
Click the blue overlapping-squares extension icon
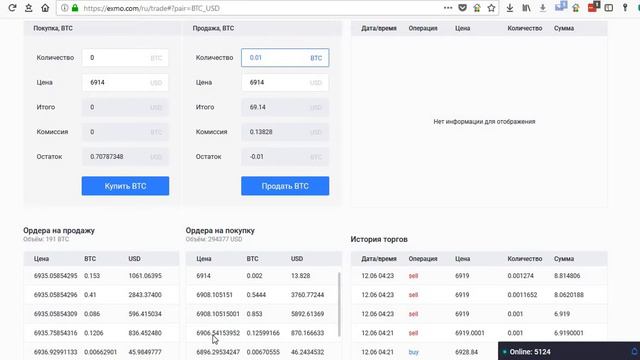[561, 7]
